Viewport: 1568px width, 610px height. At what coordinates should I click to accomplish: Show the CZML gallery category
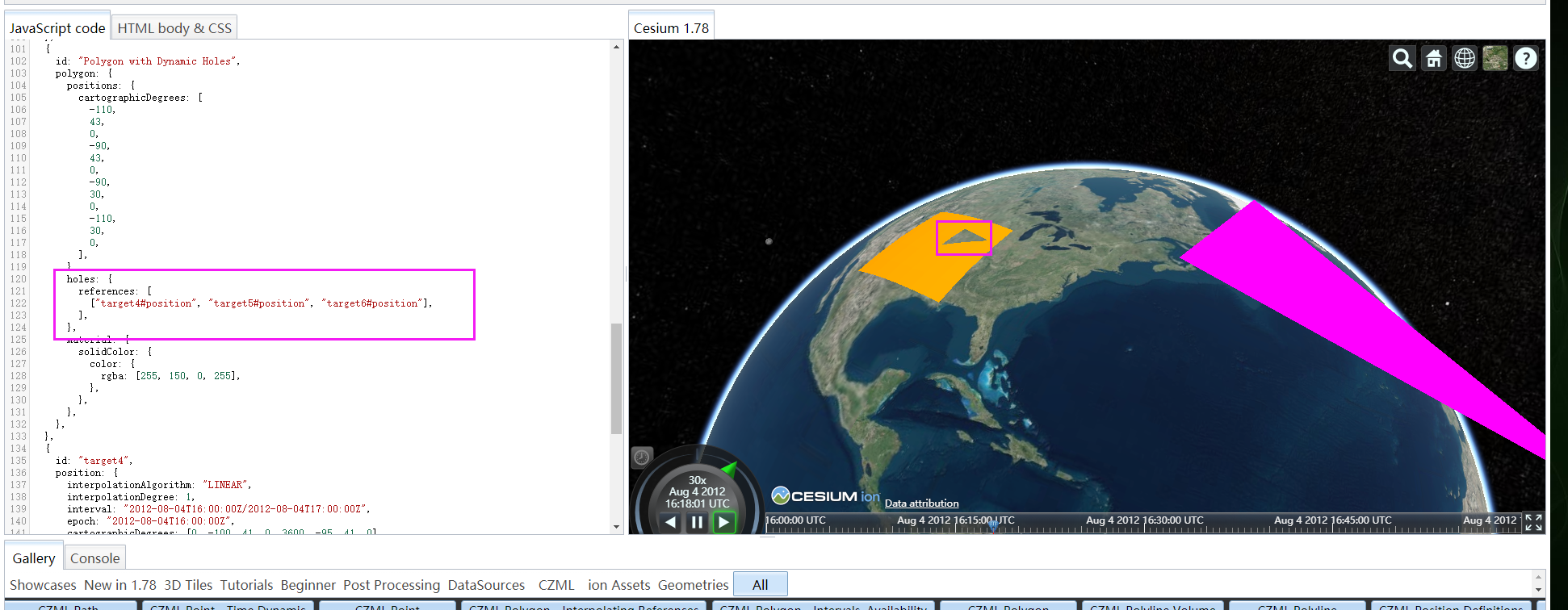pos(556,585)
